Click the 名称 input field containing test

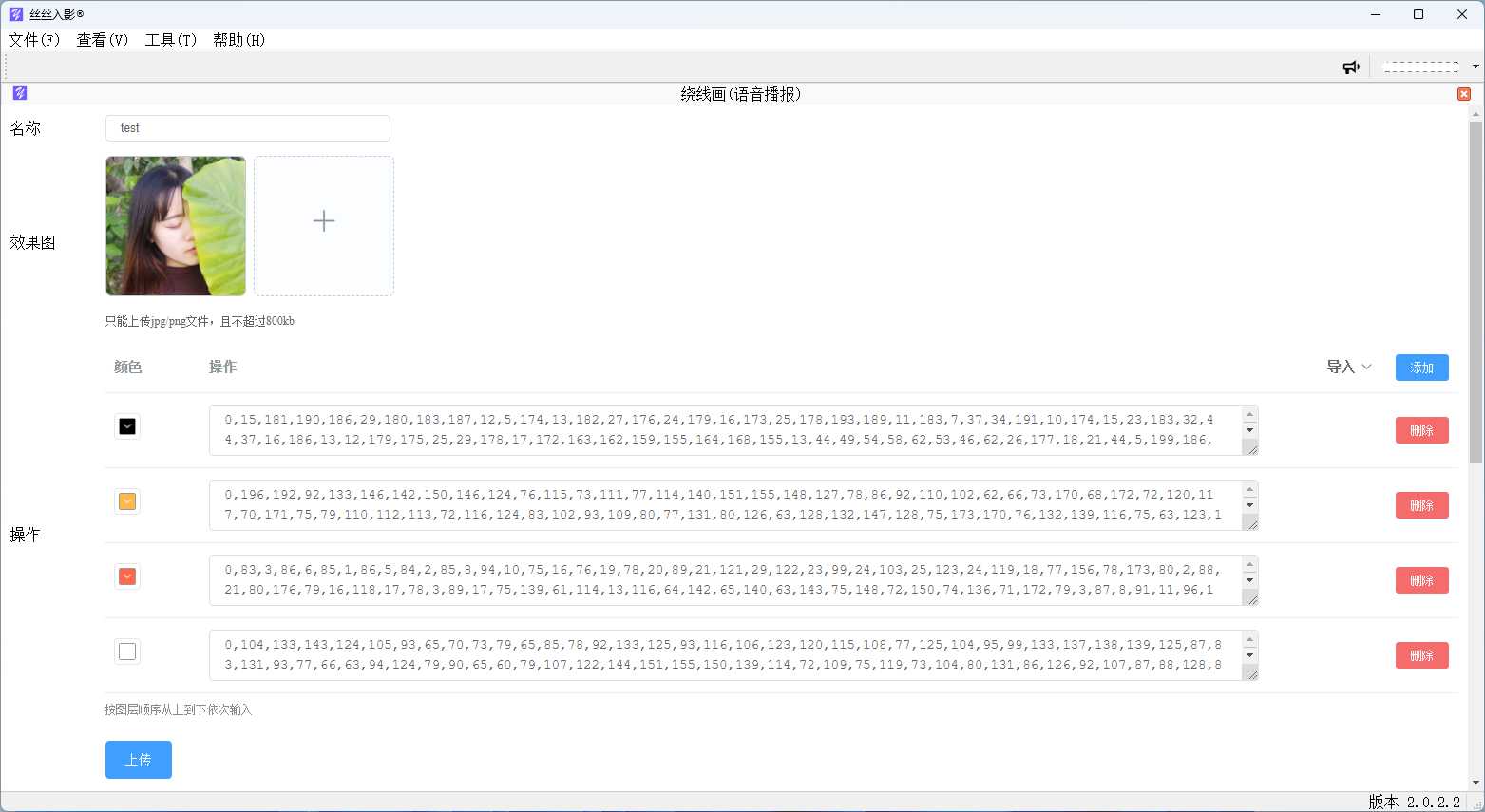tap(248, 128)
